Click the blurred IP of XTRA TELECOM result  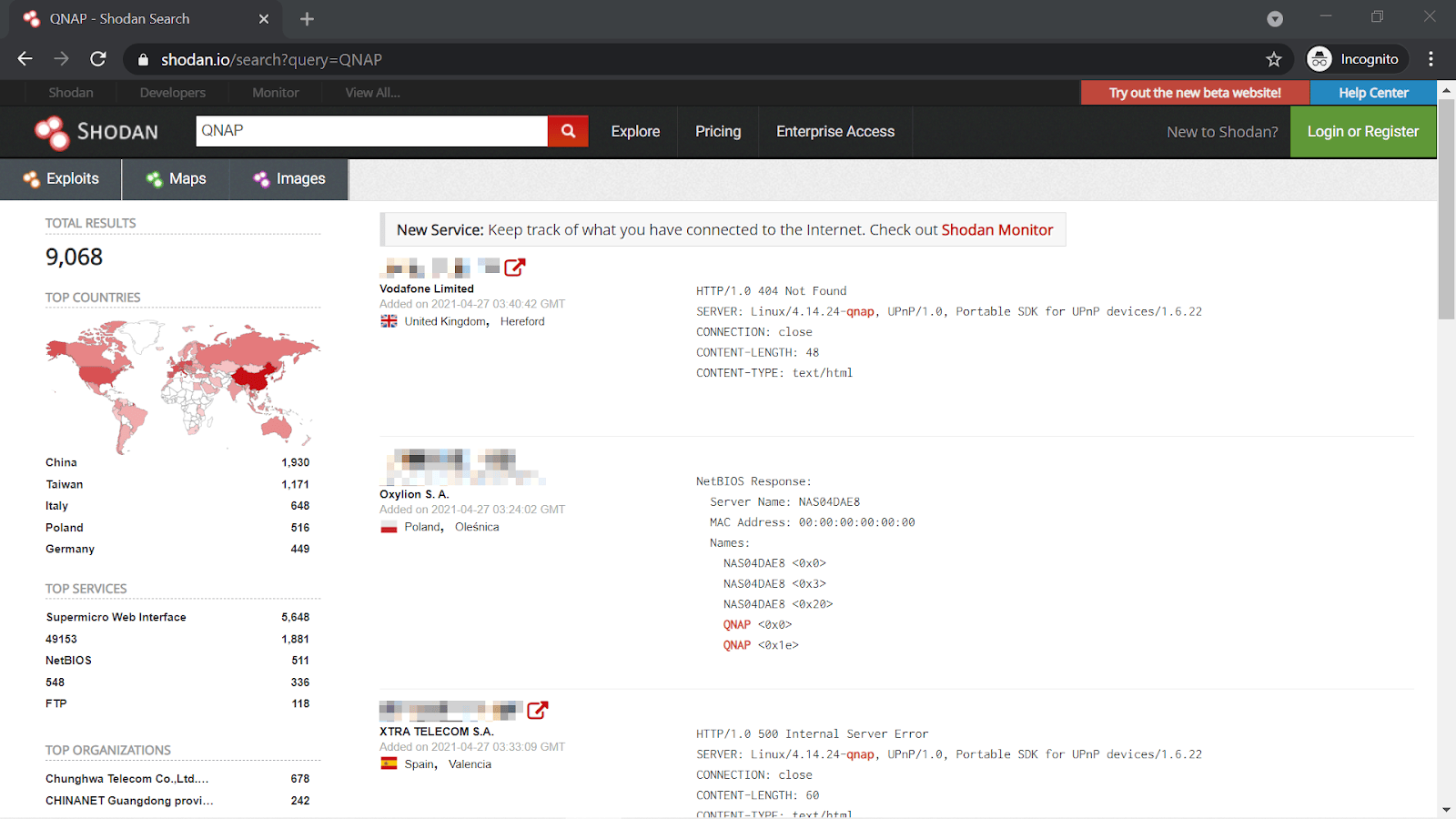(451, 710)
